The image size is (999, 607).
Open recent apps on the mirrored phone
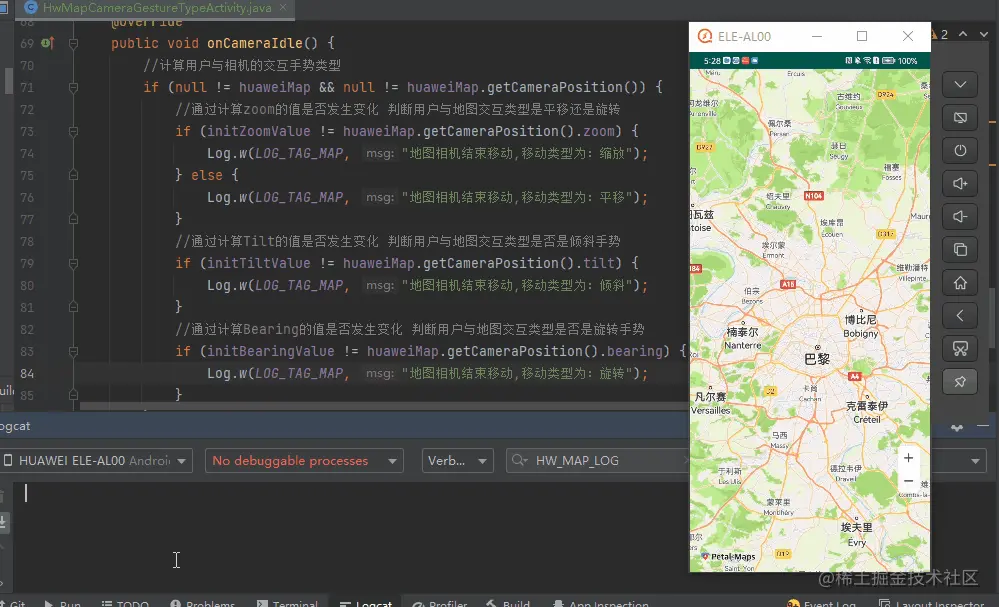[x=960, y=249]
